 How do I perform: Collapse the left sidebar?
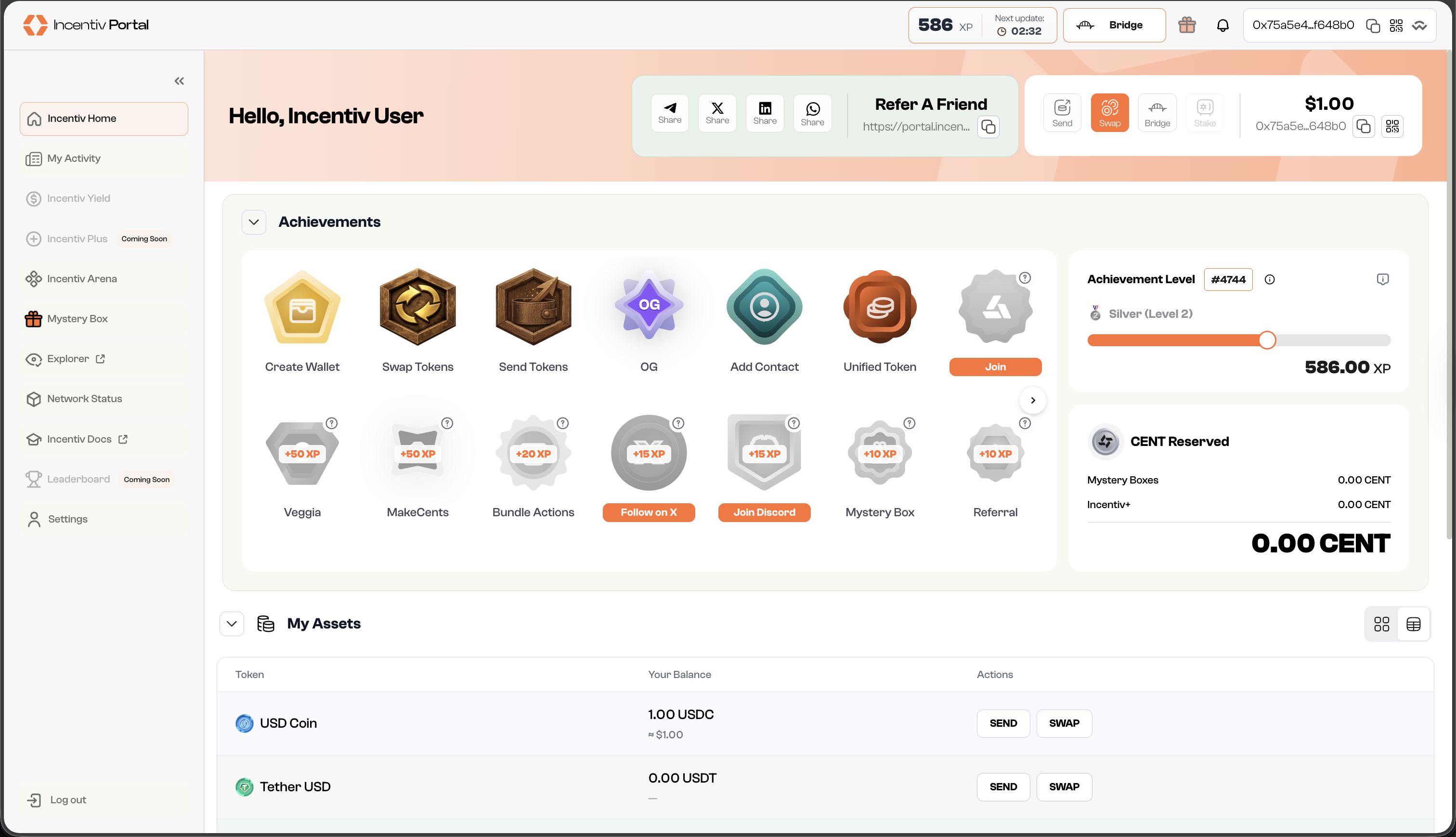pos(179,81)
